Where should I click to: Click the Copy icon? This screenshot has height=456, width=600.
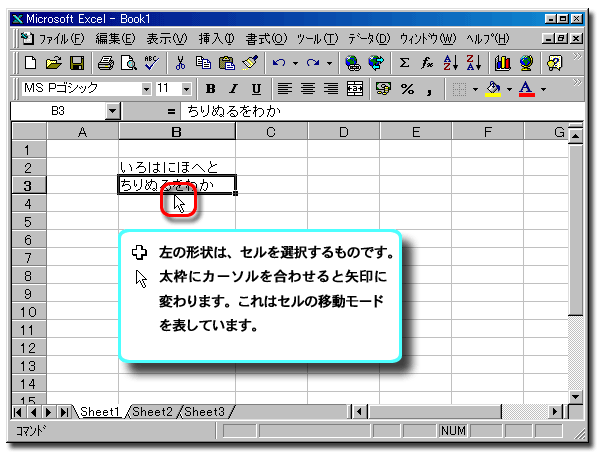[x=203, y=63]
